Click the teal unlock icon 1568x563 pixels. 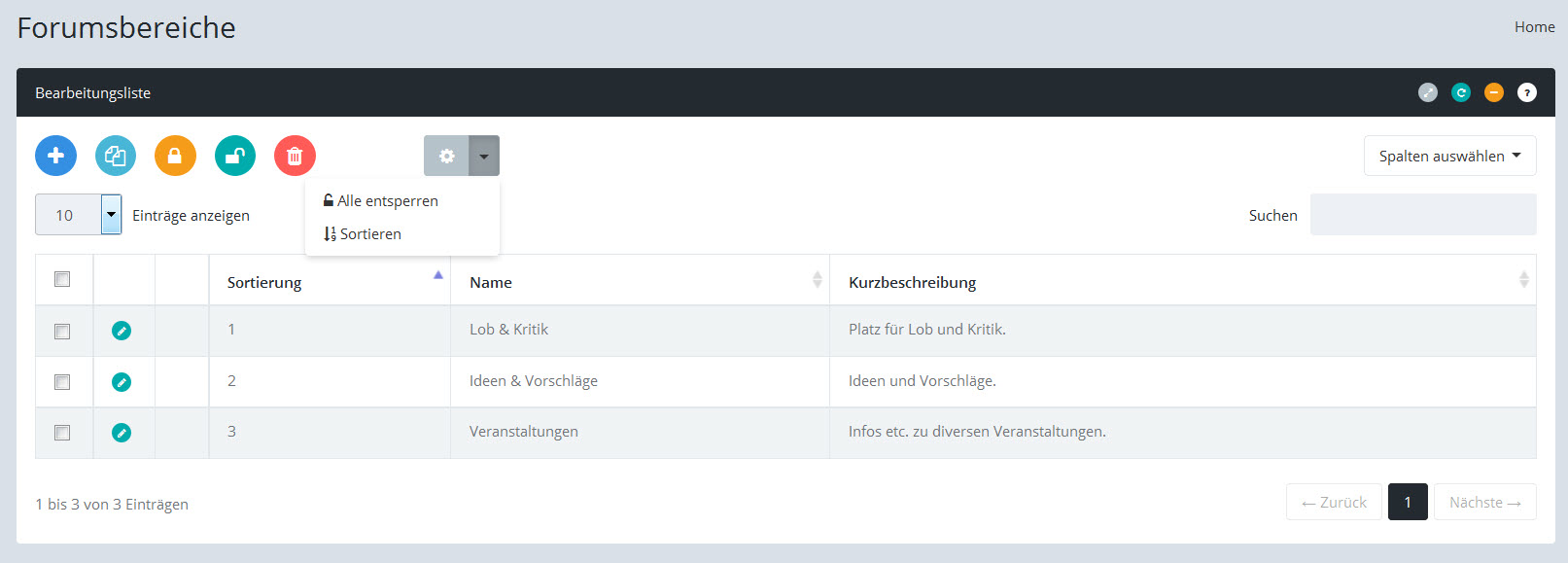[x=235, y=156]
